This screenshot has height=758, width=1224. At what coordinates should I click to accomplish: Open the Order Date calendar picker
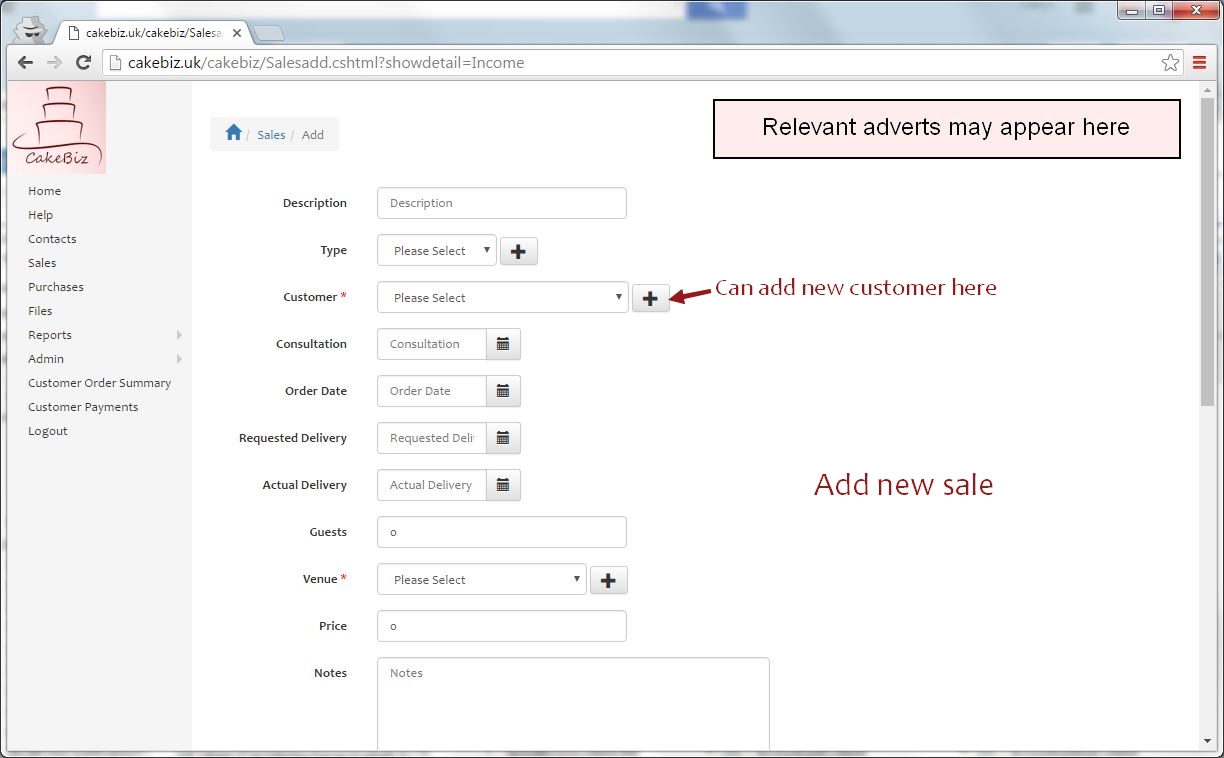503,391
